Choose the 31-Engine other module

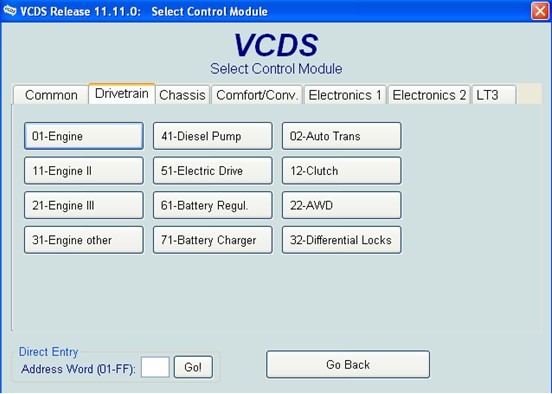(84, 240)
